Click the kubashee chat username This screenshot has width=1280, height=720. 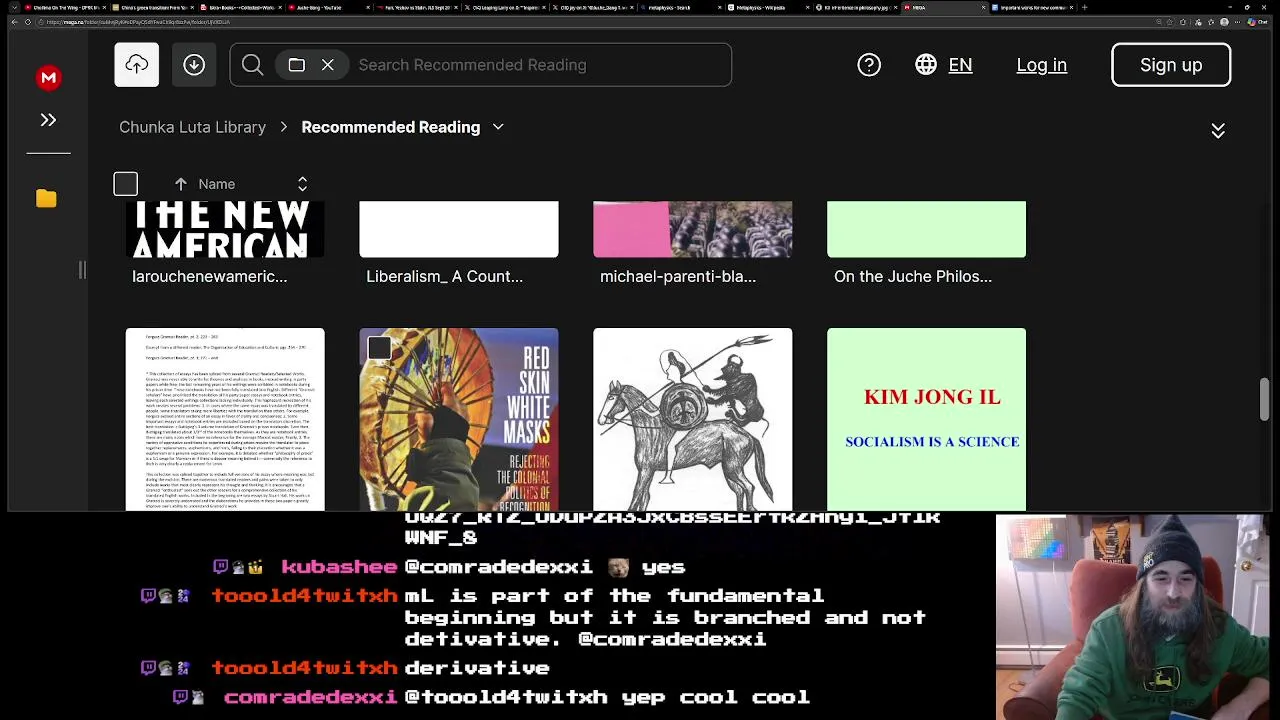[x=339, y=567]
